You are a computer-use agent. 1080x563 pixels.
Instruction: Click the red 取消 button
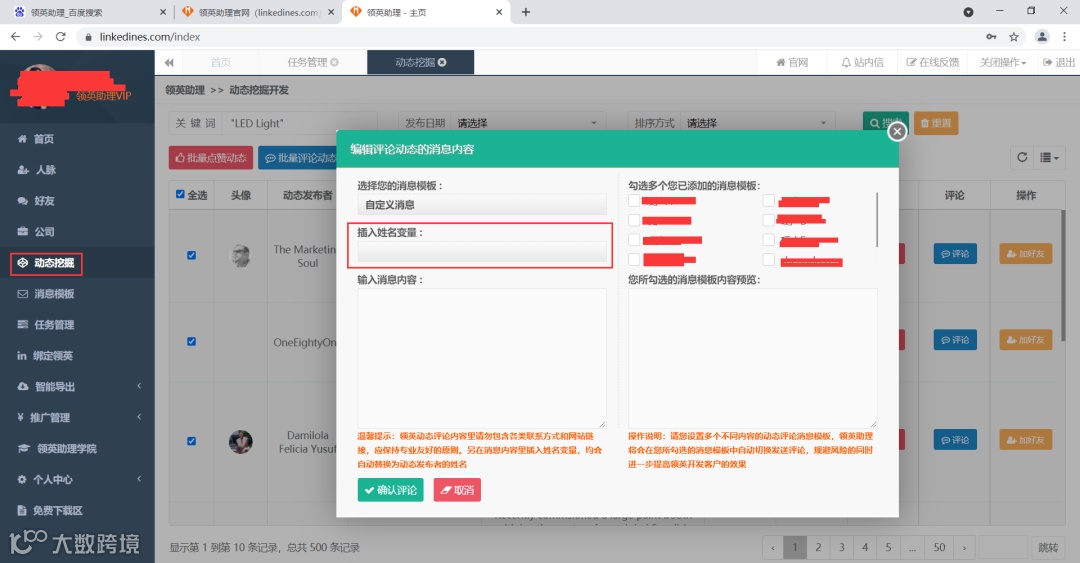tap(457, 490)
